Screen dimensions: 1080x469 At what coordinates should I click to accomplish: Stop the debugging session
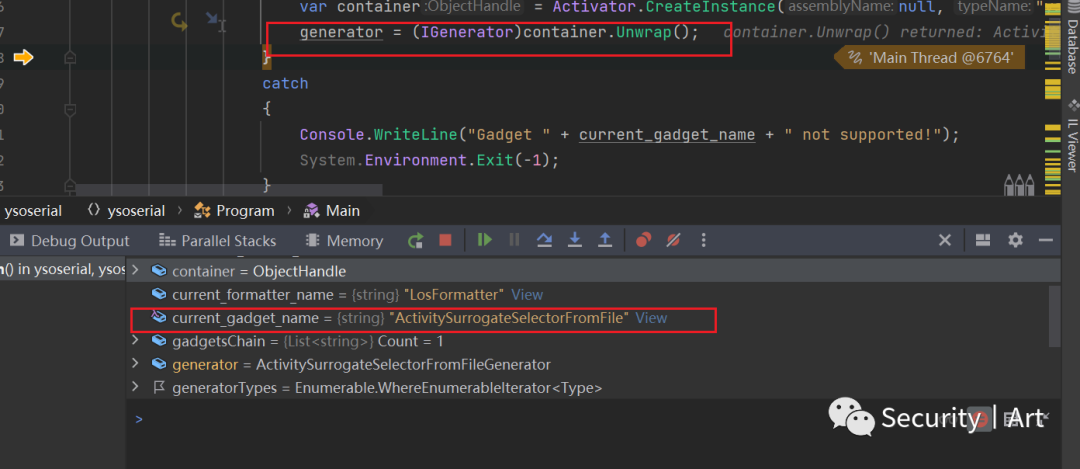445,240
